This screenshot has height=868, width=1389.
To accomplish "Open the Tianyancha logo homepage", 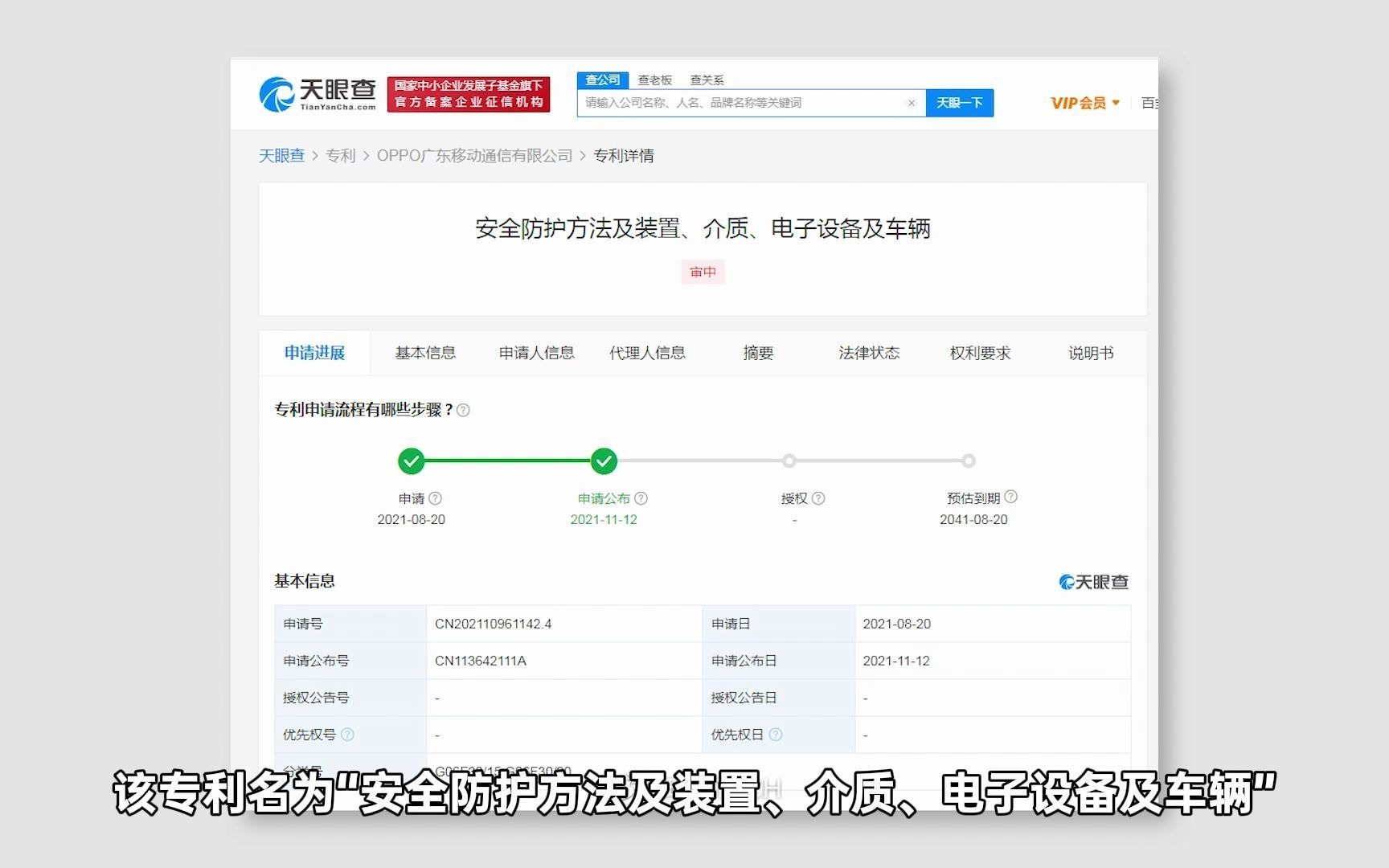I will pos(318,95).
